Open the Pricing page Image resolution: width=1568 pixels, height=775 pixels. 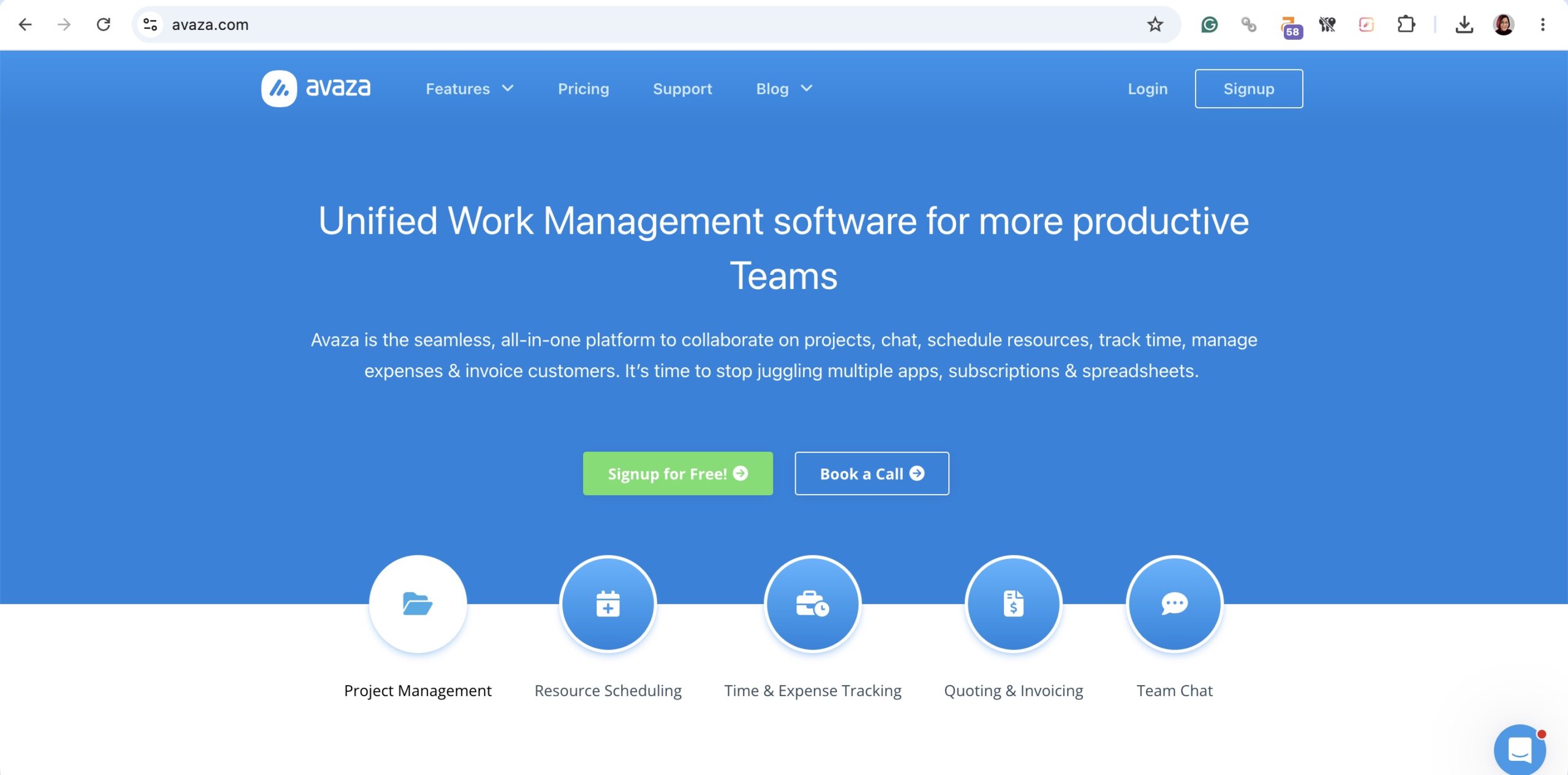pos(584,89)
